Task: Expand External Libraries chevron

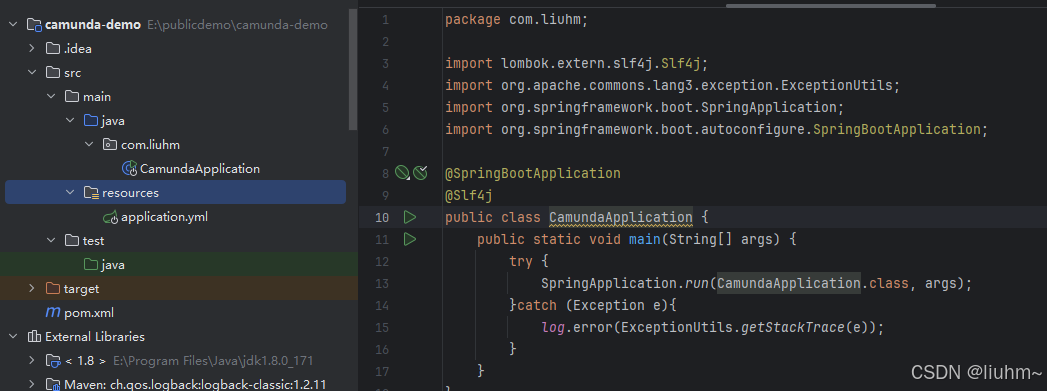Action: tap(13, 337)
